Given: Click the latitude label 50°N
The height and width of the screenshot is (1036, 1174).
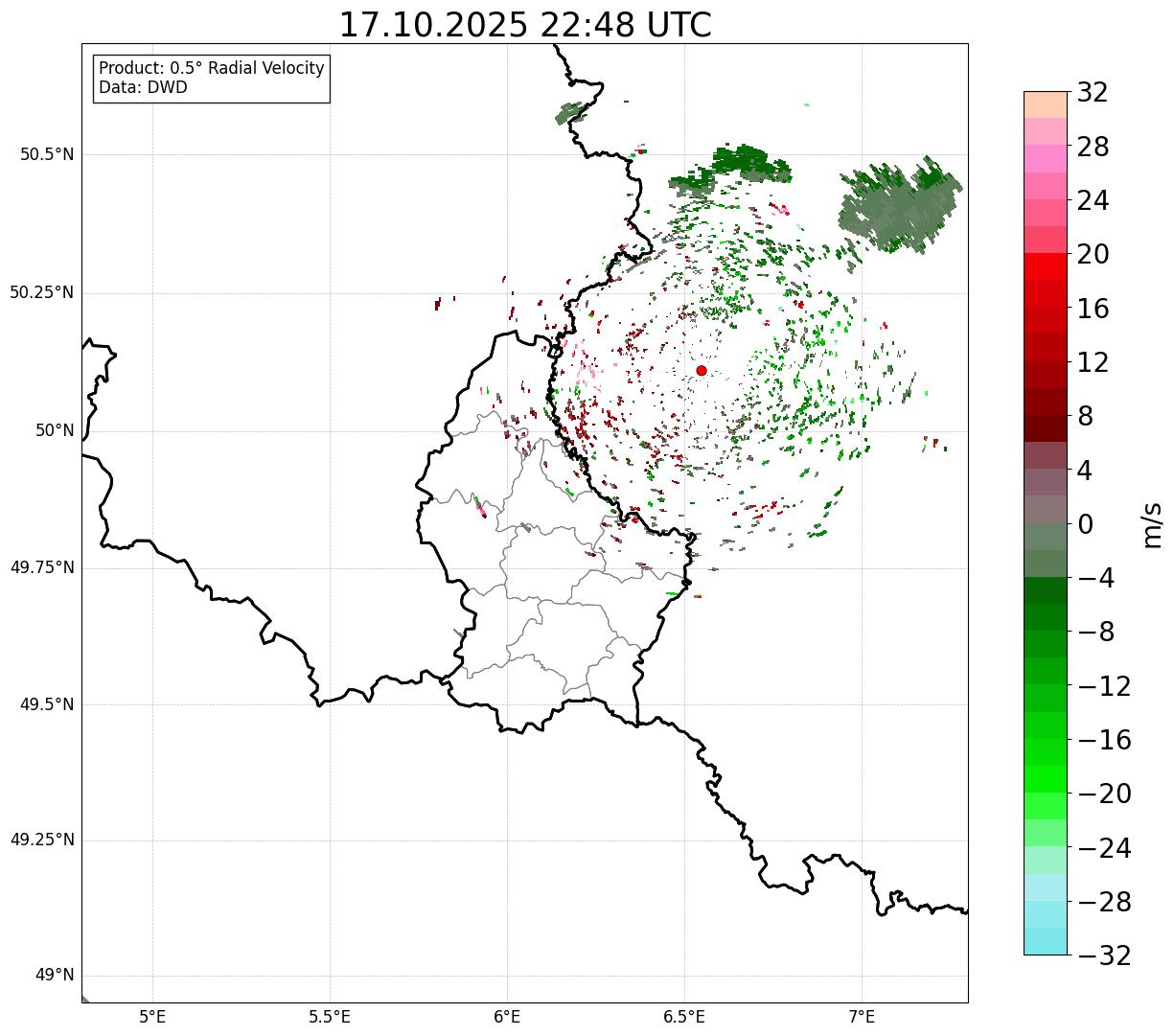Looking at the screenshot, I should tap(54, 430).
